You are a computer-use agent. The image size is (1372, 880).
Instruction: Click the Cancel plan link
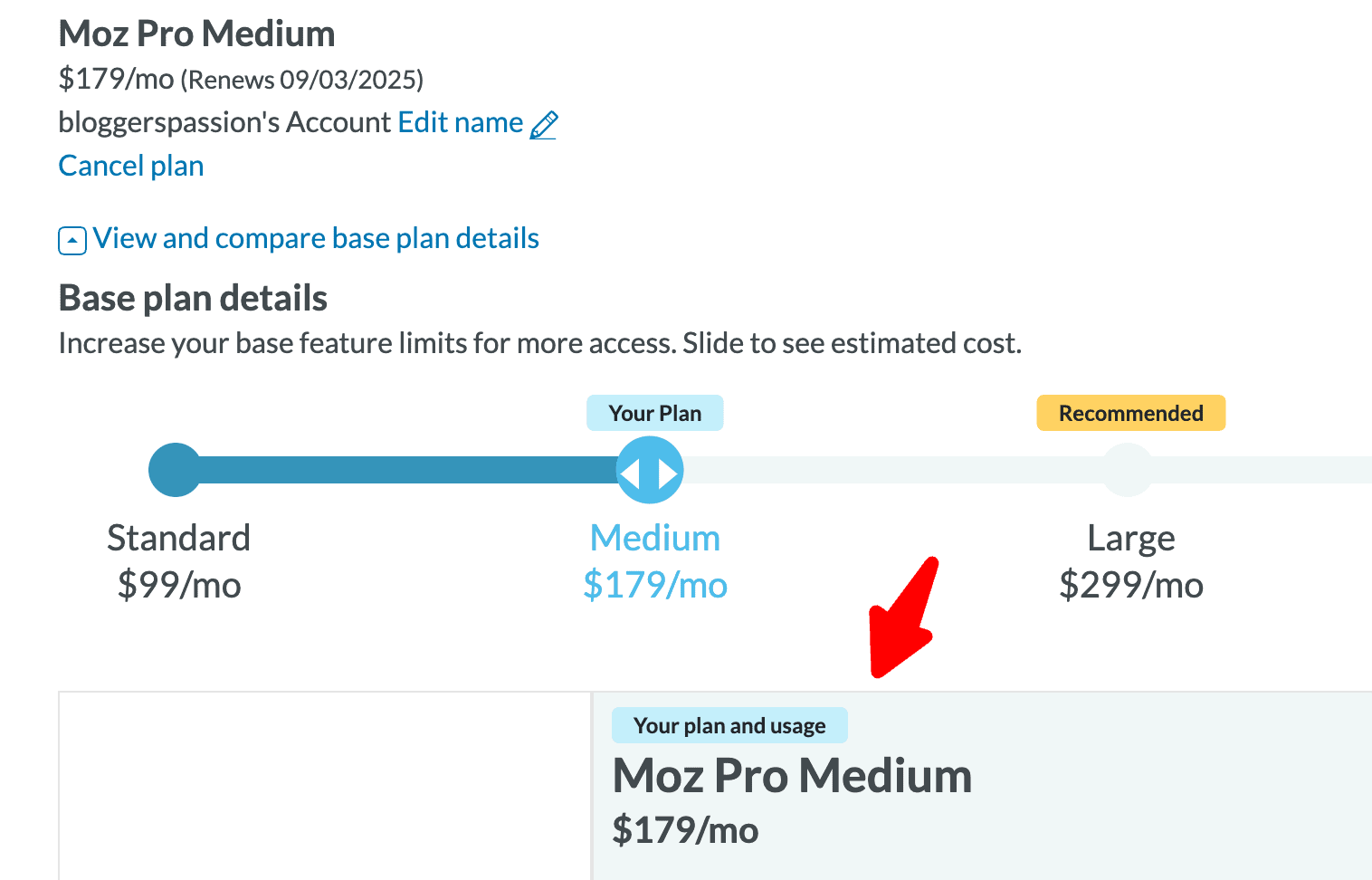pyautogui.click(x=131, y=166)
